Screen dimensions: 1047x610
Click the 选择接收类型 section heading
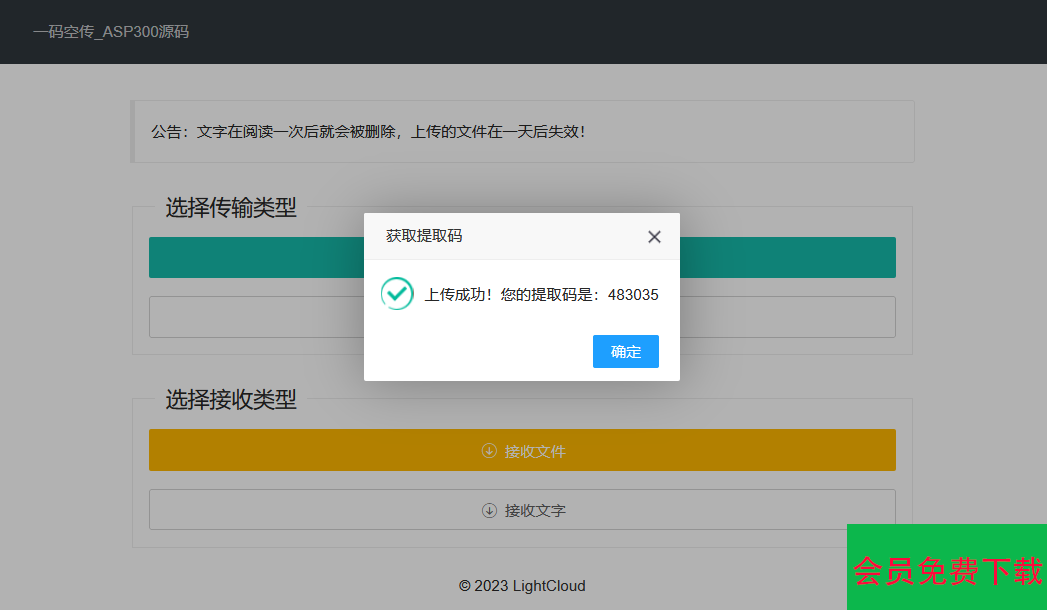[x=231, y=400]
